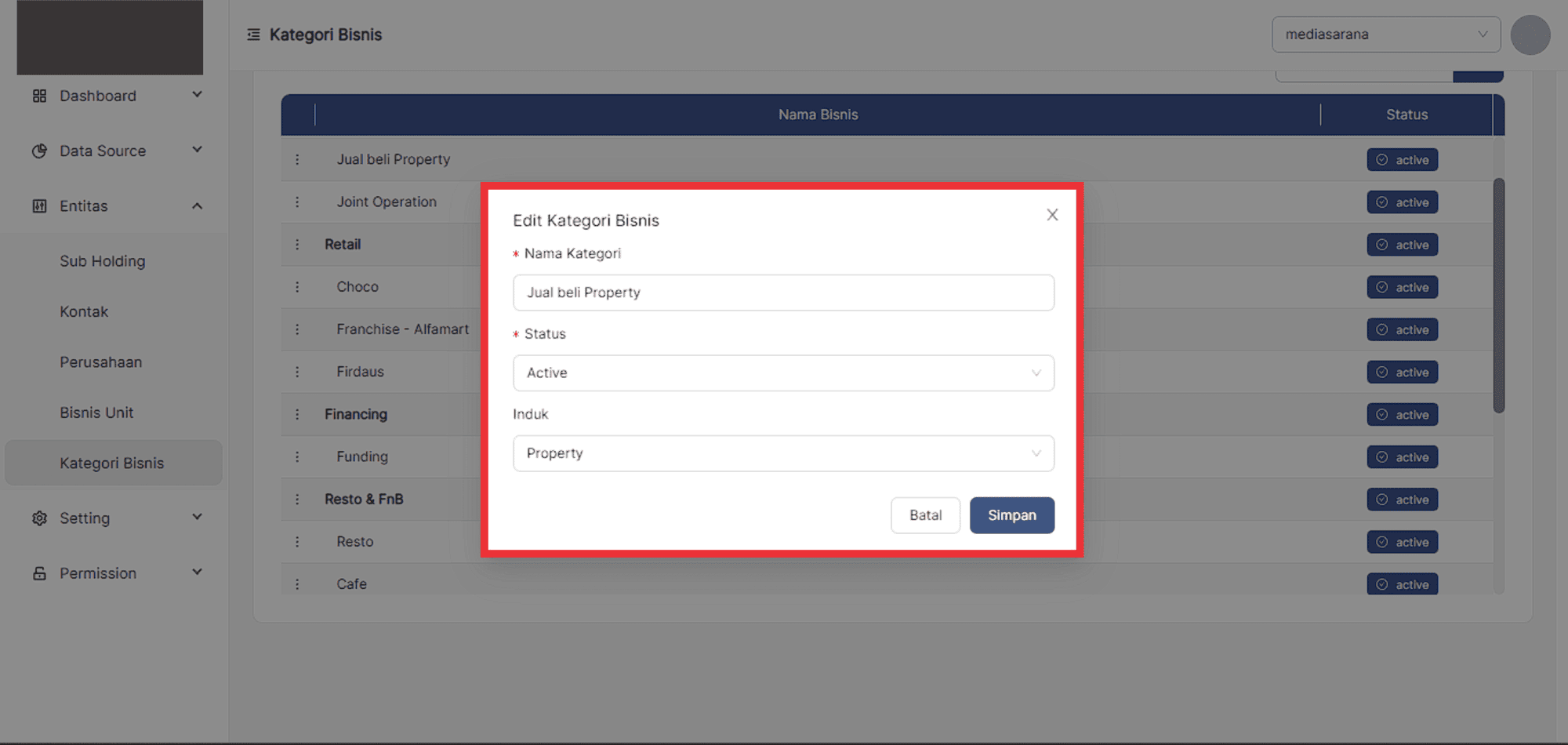
Task: Open Bisnis Unit in the sidebar
Action: [96, 412]
